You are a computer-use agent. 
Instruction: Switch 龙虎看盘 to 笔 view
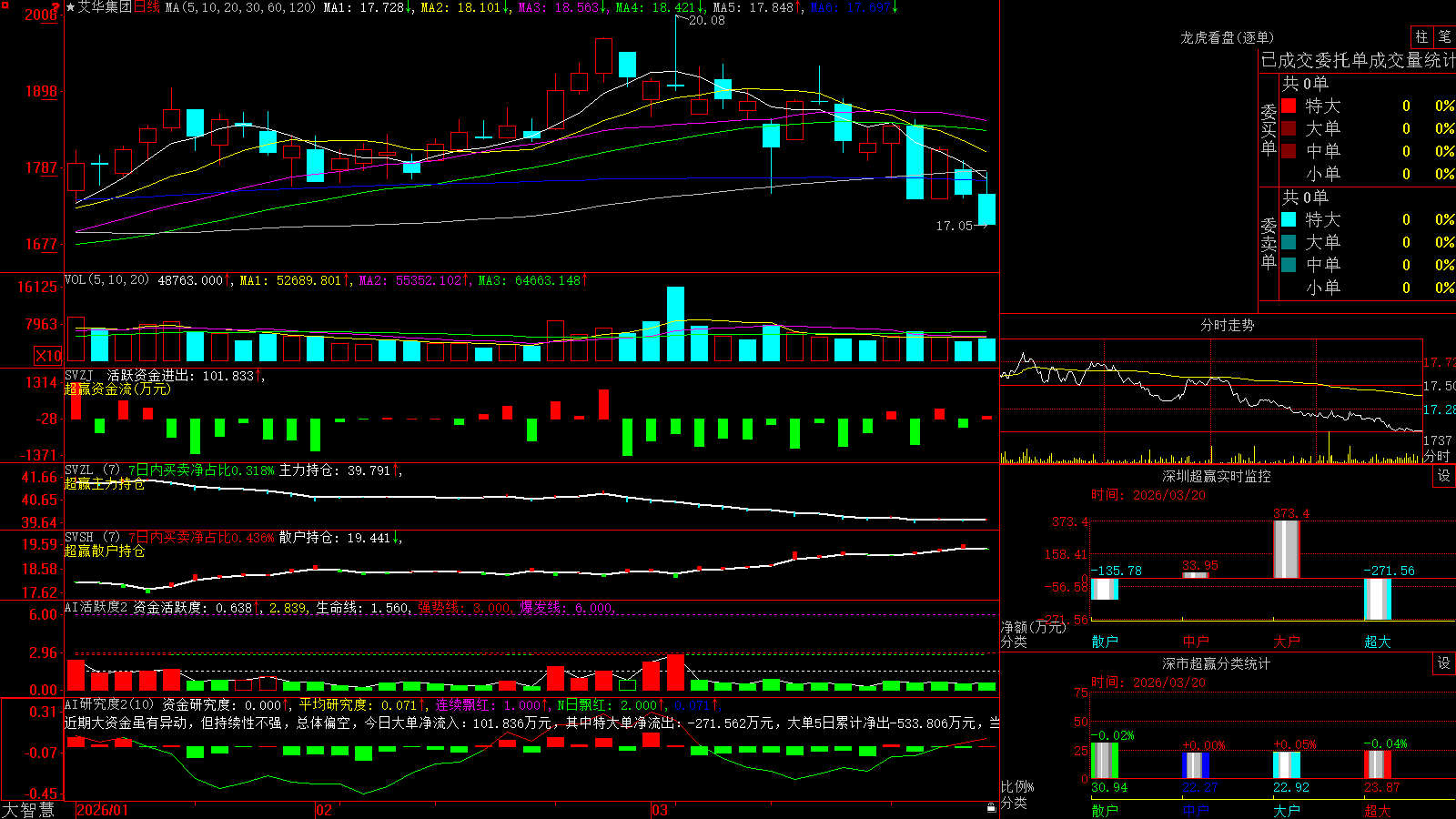[1444, 36]
